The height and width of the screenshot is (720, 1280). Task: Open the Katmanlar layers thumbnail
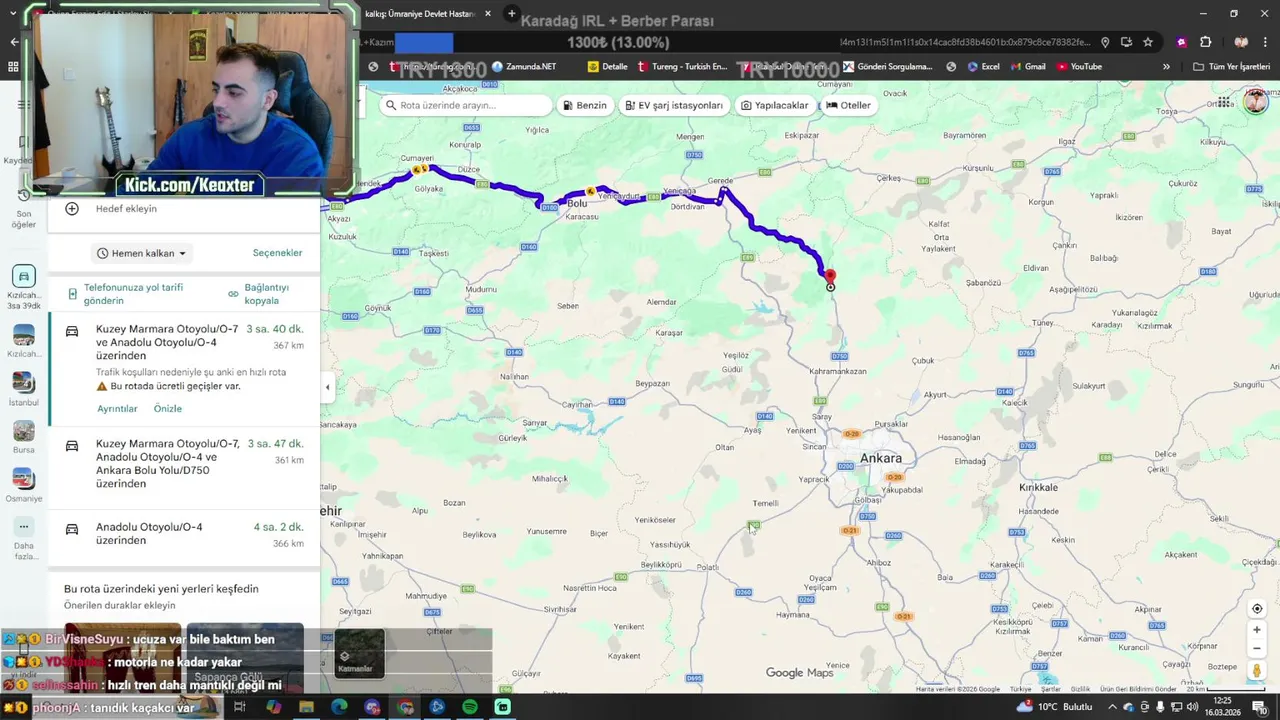coord(359,653)
